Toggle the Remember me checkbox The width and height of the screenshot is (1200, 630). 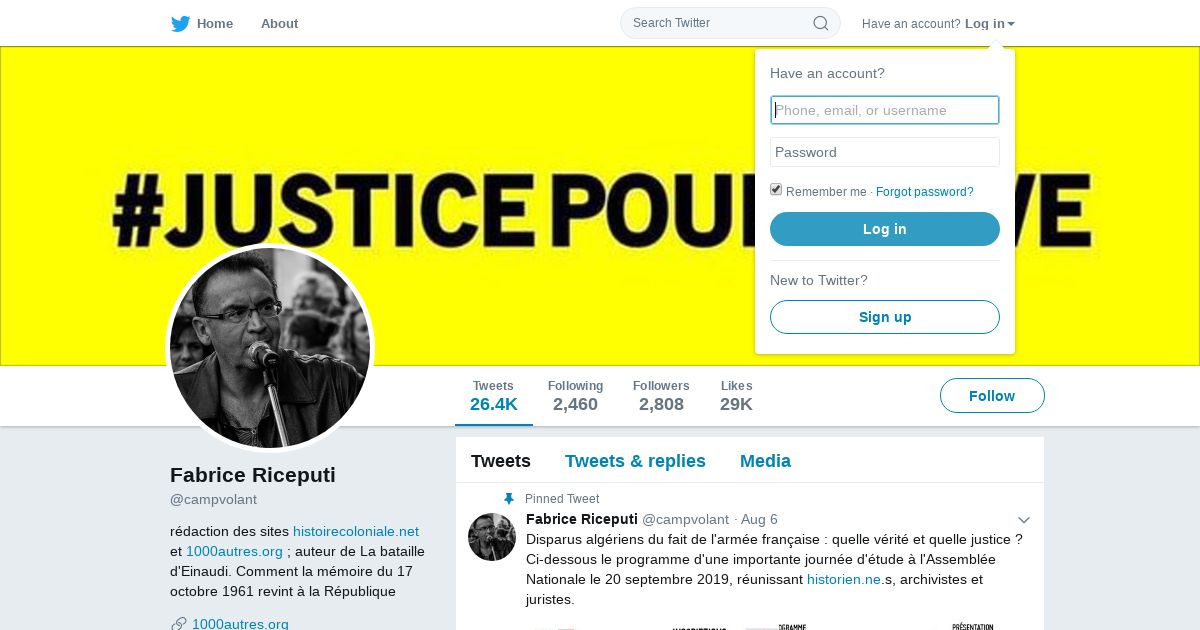point(776,190)
